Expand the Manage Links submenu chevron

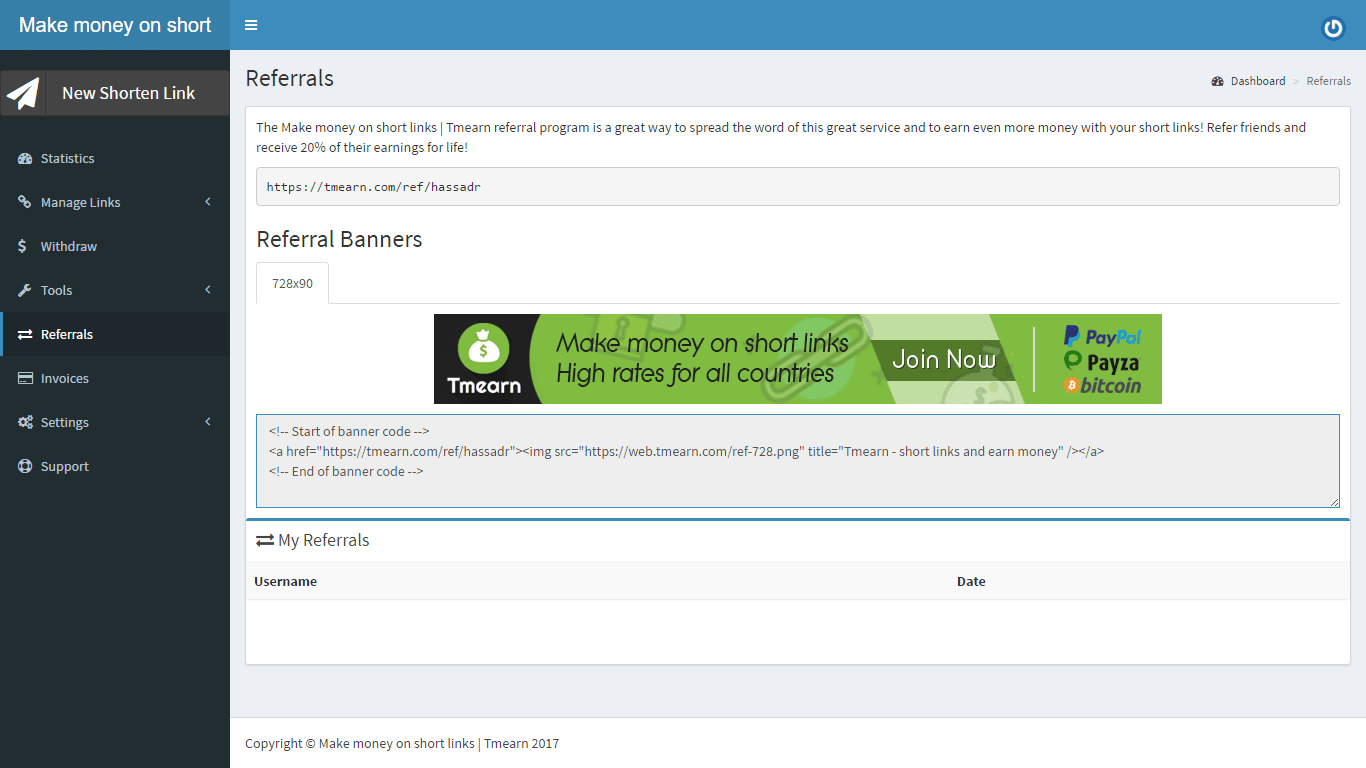pos(208,202)
